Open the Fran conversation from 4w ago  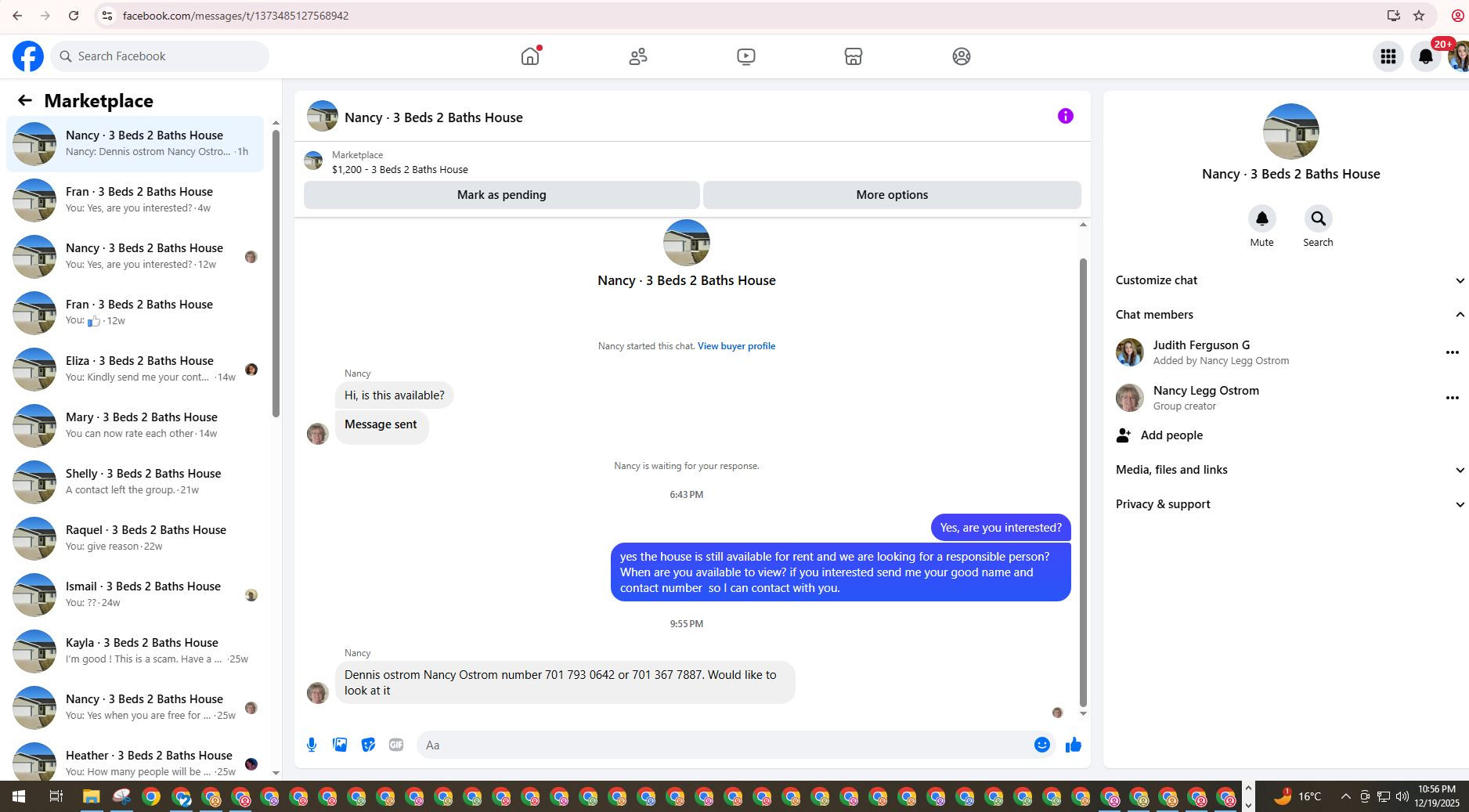click(x=135, y=200)
